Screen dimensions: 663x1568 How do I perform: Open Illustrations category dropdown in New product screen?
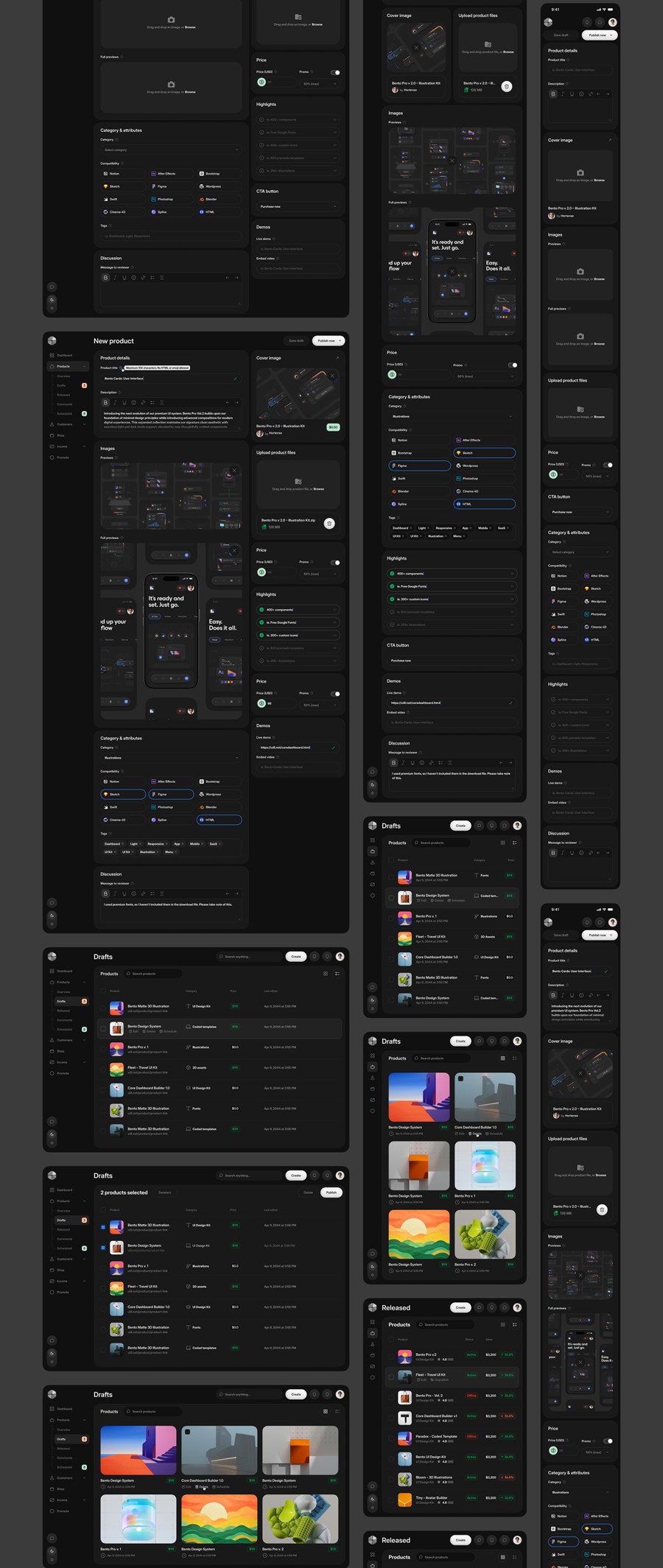click(x=171, y=758)
